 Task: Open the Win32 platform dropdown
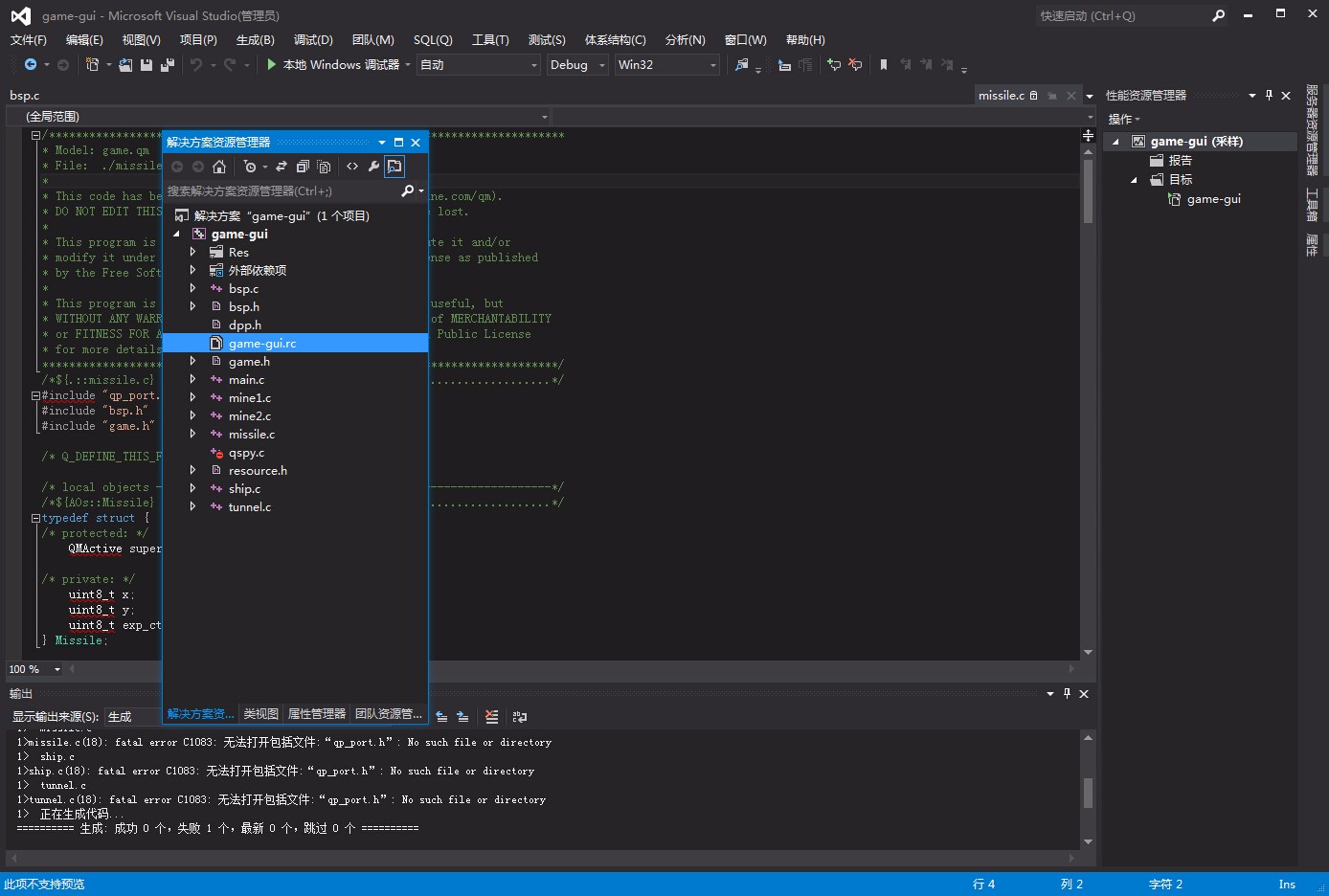(x=666, y=65)
